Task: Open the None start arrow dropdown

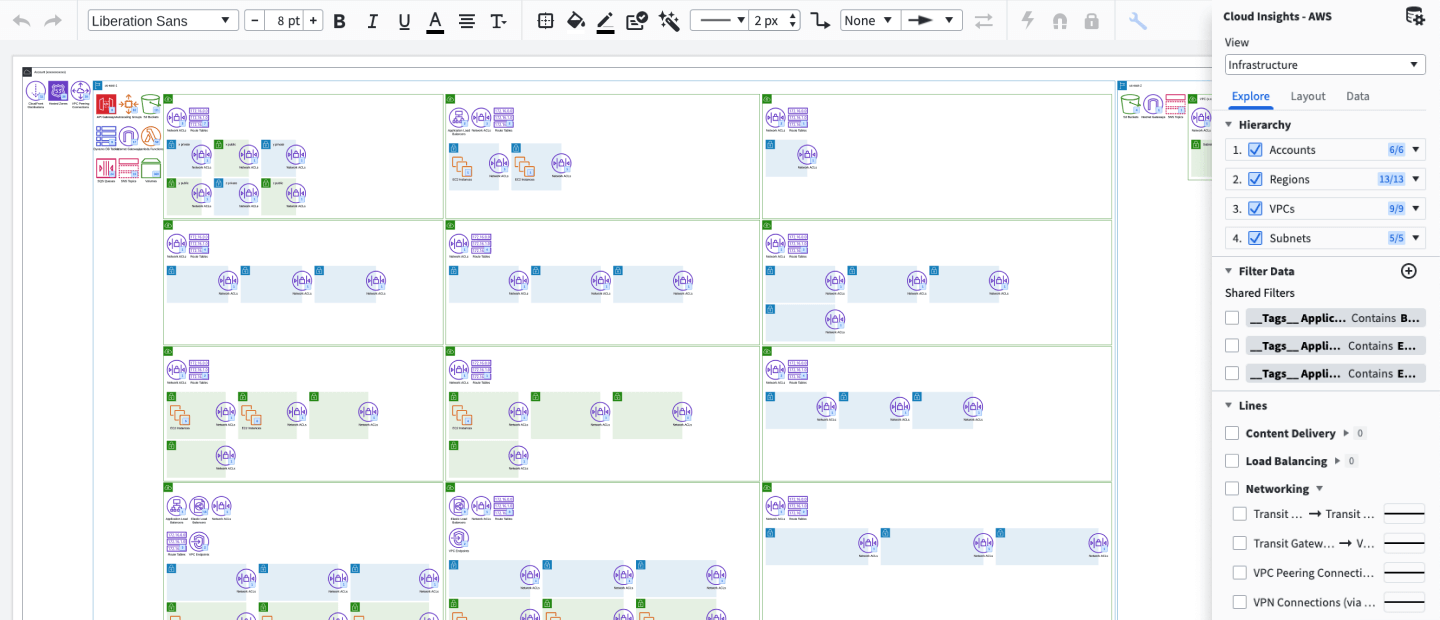Action: tap(870, 21)
